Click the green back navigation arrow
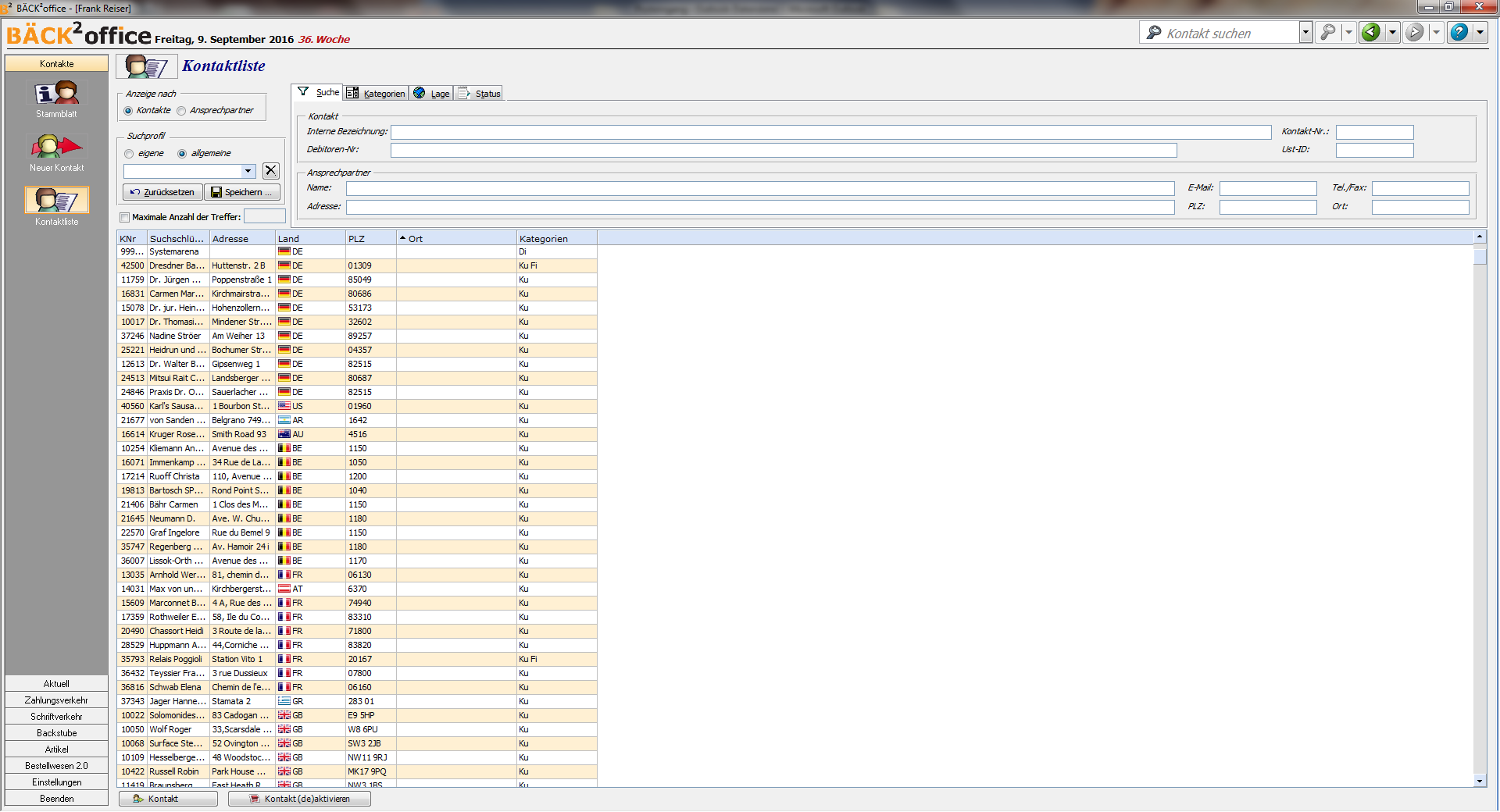This screenshot has width=1500, height=812. pyautogui.click(x=1370, y=33)
